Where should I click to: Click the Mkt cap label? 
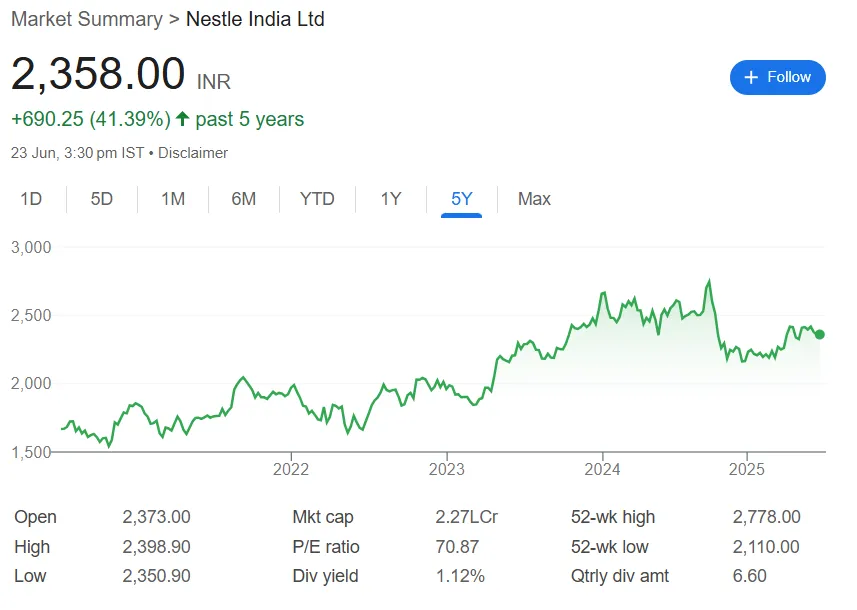pos(323,517)
